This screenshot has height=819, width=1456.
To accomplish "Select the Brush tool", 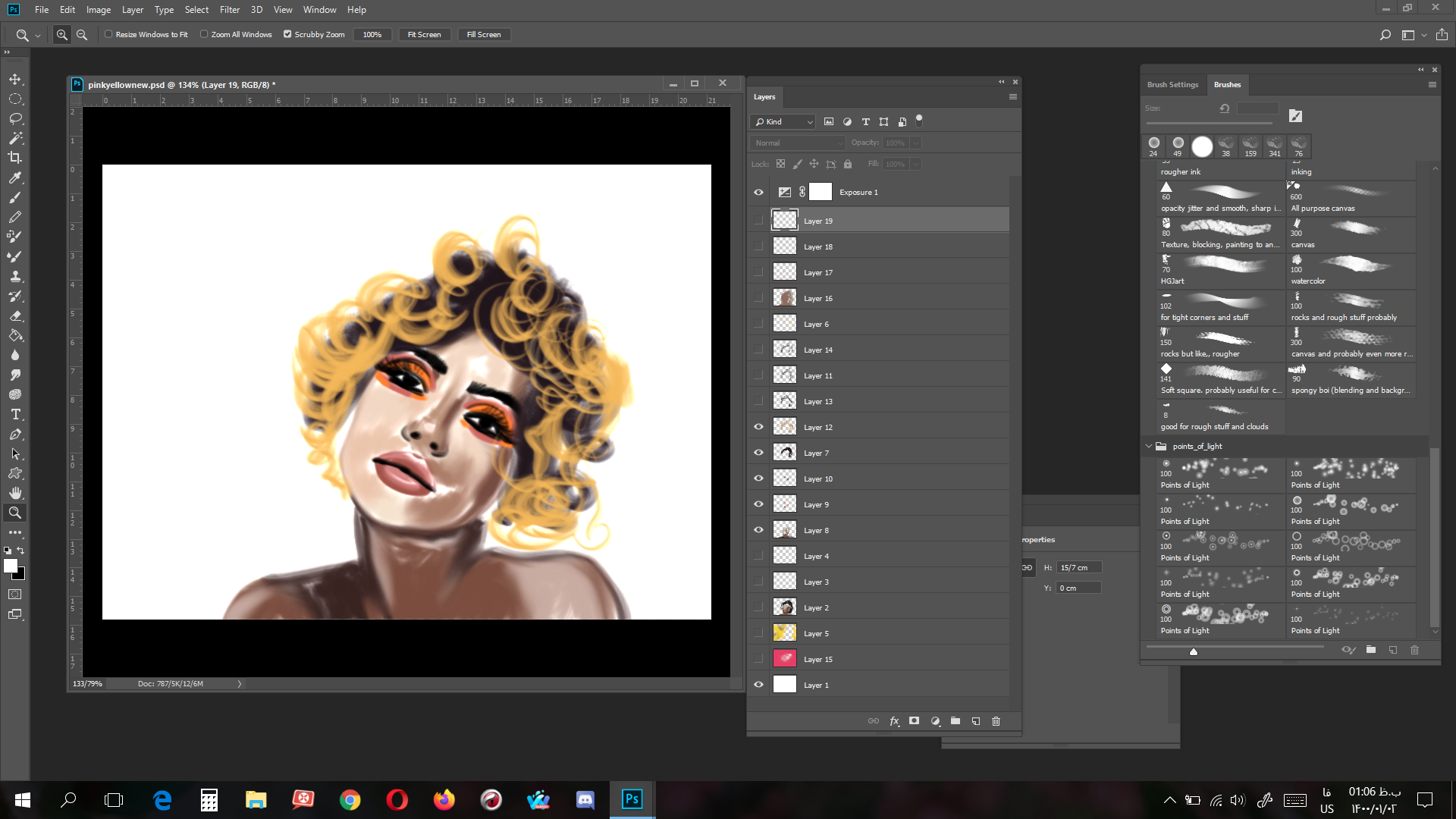I will pyautogui.click(x=15, y=197).
